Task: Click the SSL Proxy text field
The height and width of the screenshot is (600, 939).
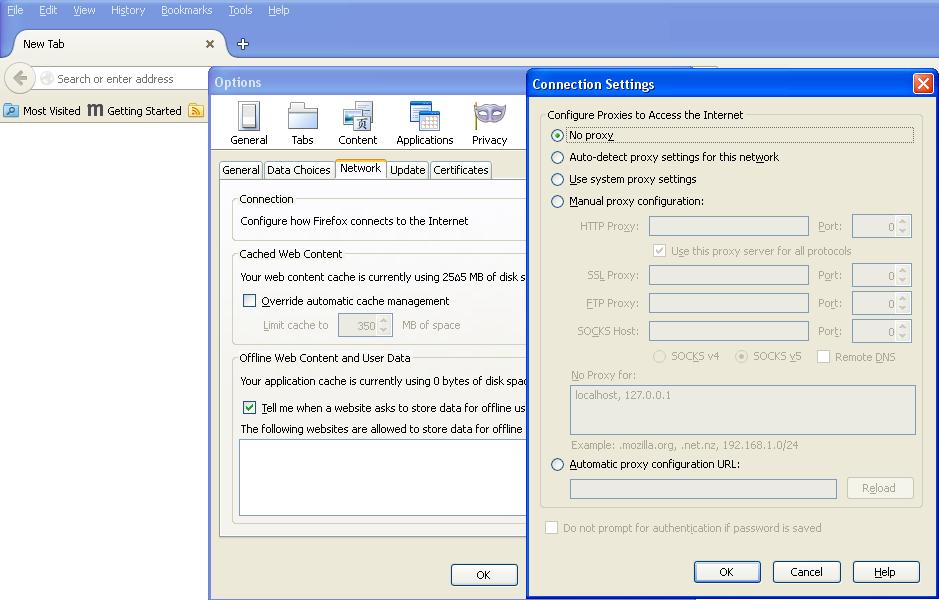Action: pos(729,275)
